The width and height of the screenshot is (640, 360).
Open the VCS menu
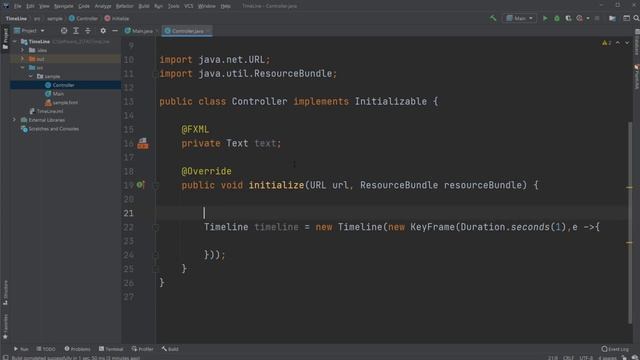[x=189, y=6]
